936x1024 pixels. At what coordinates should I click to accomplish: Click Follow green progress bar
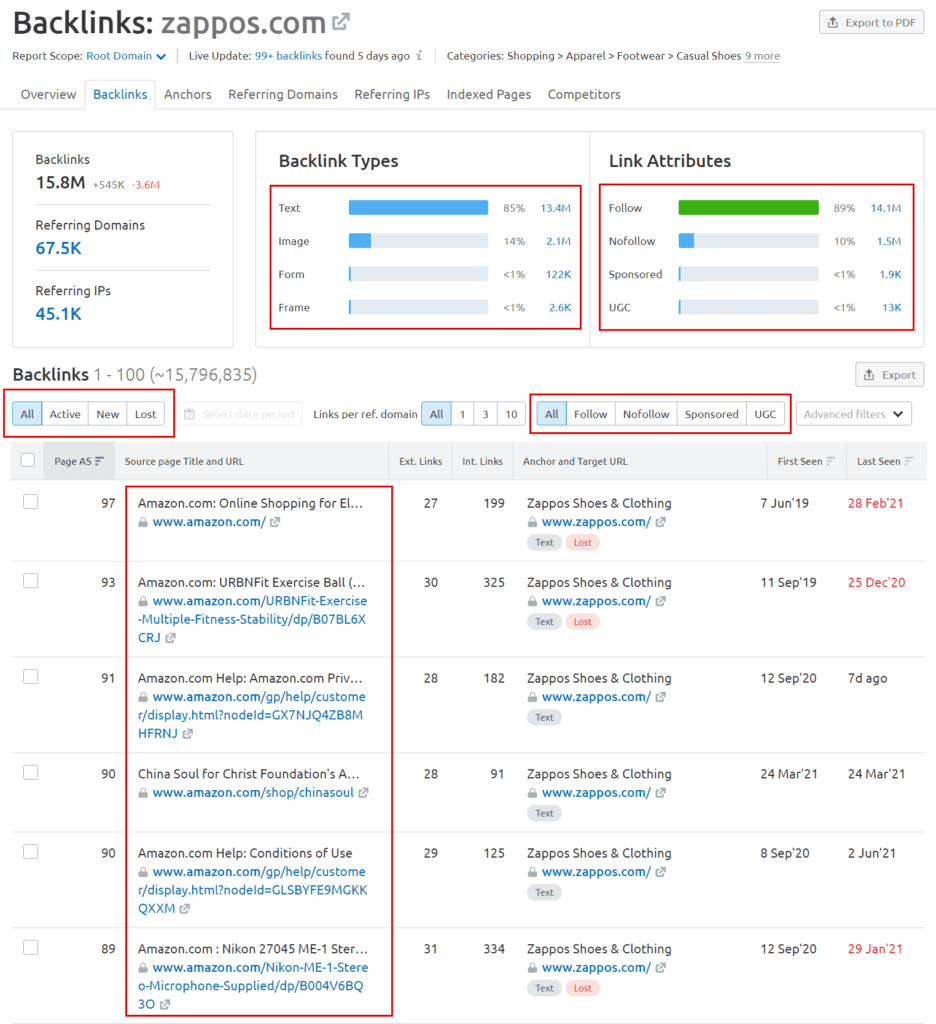pyautogui.click(x=749, y=208)
